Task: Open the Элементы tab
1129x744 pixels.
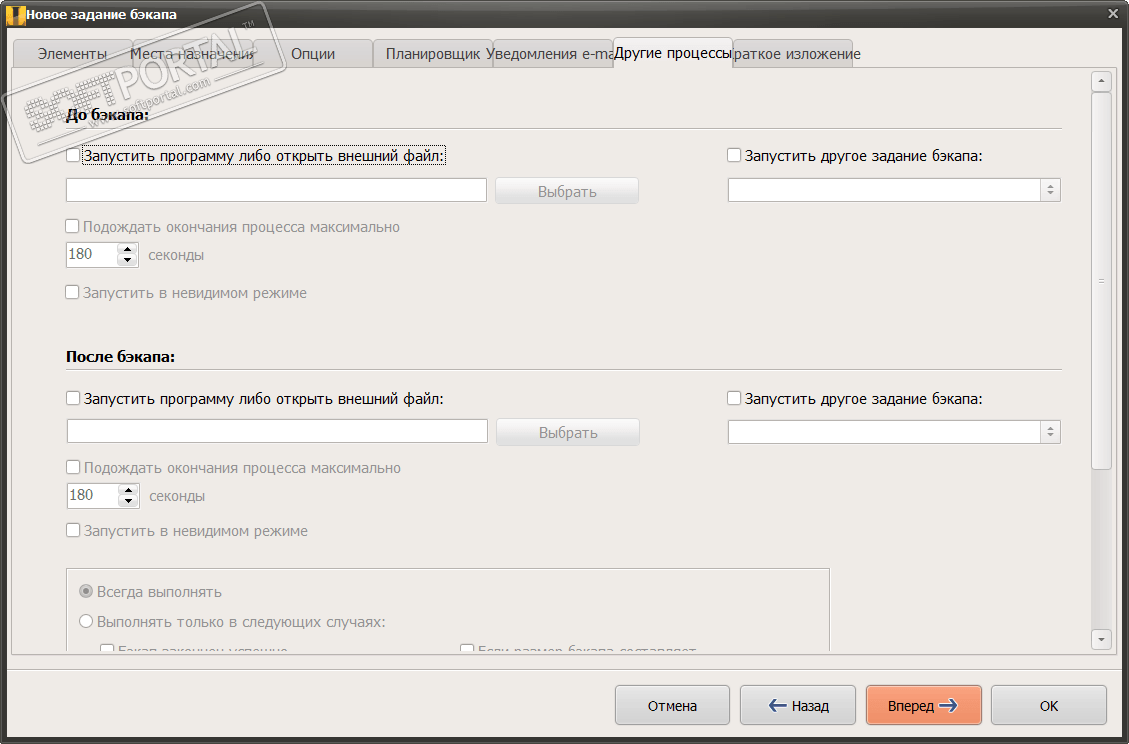Action: (x=72, y=54)
